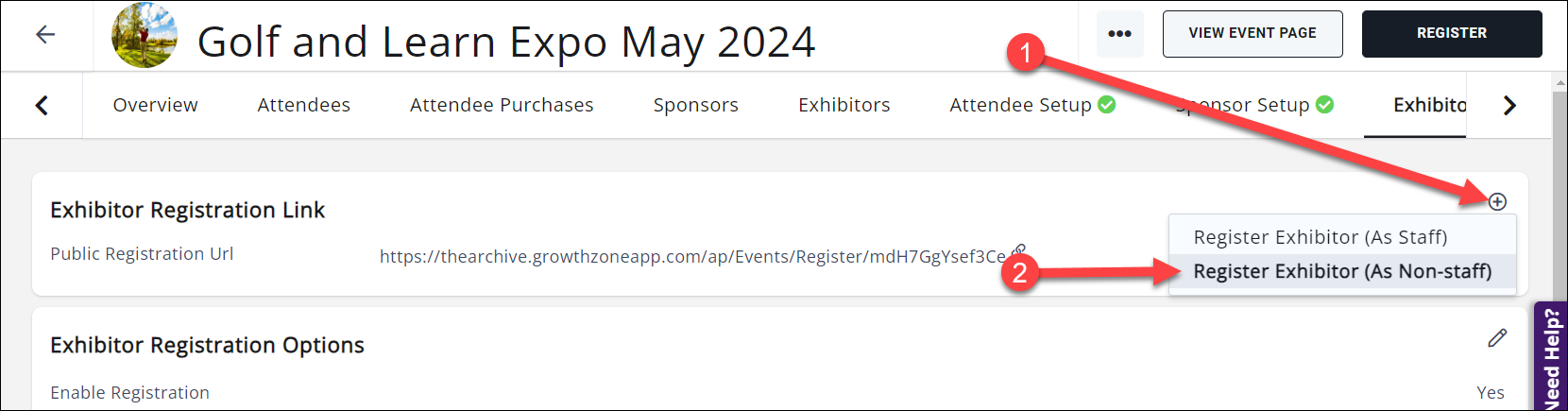Viewport: 1568px width, 411px height.
Task: Go back using the left arrow icon
Action: pos(44,35)
